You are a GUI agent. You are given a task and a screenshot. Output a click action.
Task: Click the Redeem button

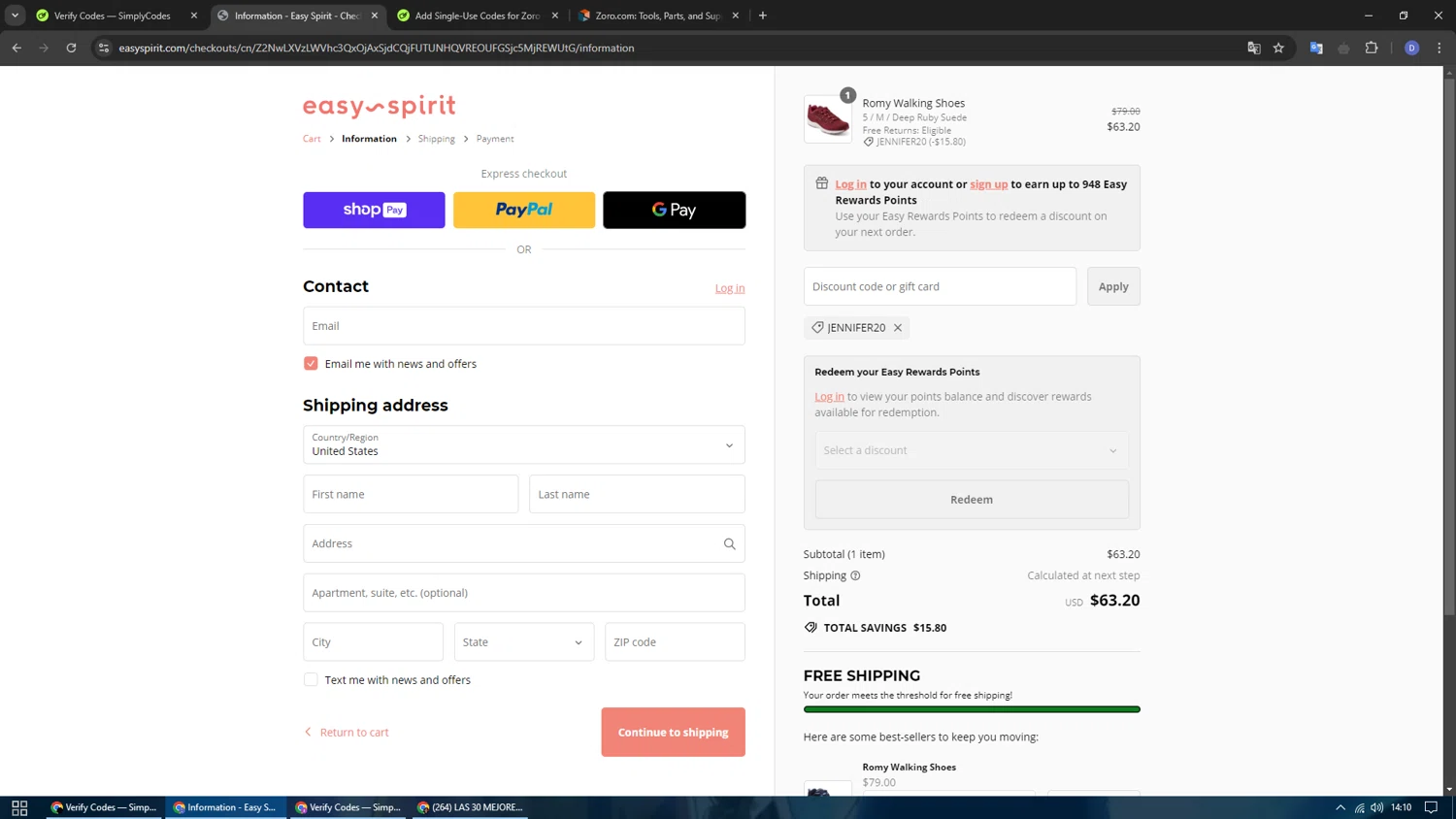pos(972,500)
